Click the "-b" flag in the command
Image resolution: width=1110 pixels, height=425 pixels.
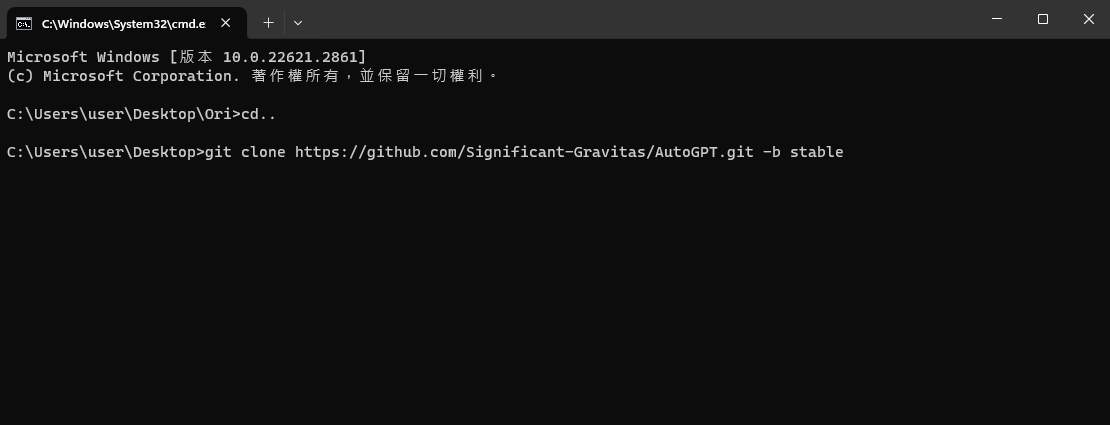(x=772, y=152)
